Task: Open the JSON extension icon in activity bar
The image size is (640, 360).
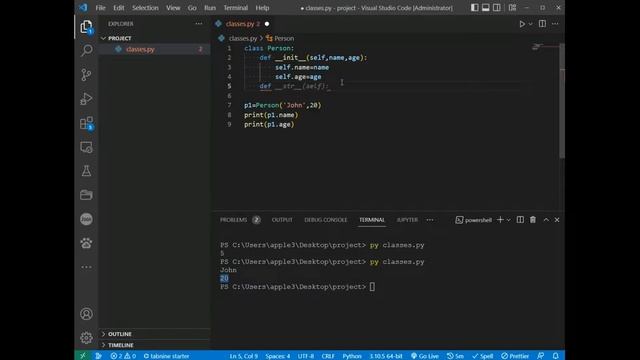Action: (x=86, y=219)
